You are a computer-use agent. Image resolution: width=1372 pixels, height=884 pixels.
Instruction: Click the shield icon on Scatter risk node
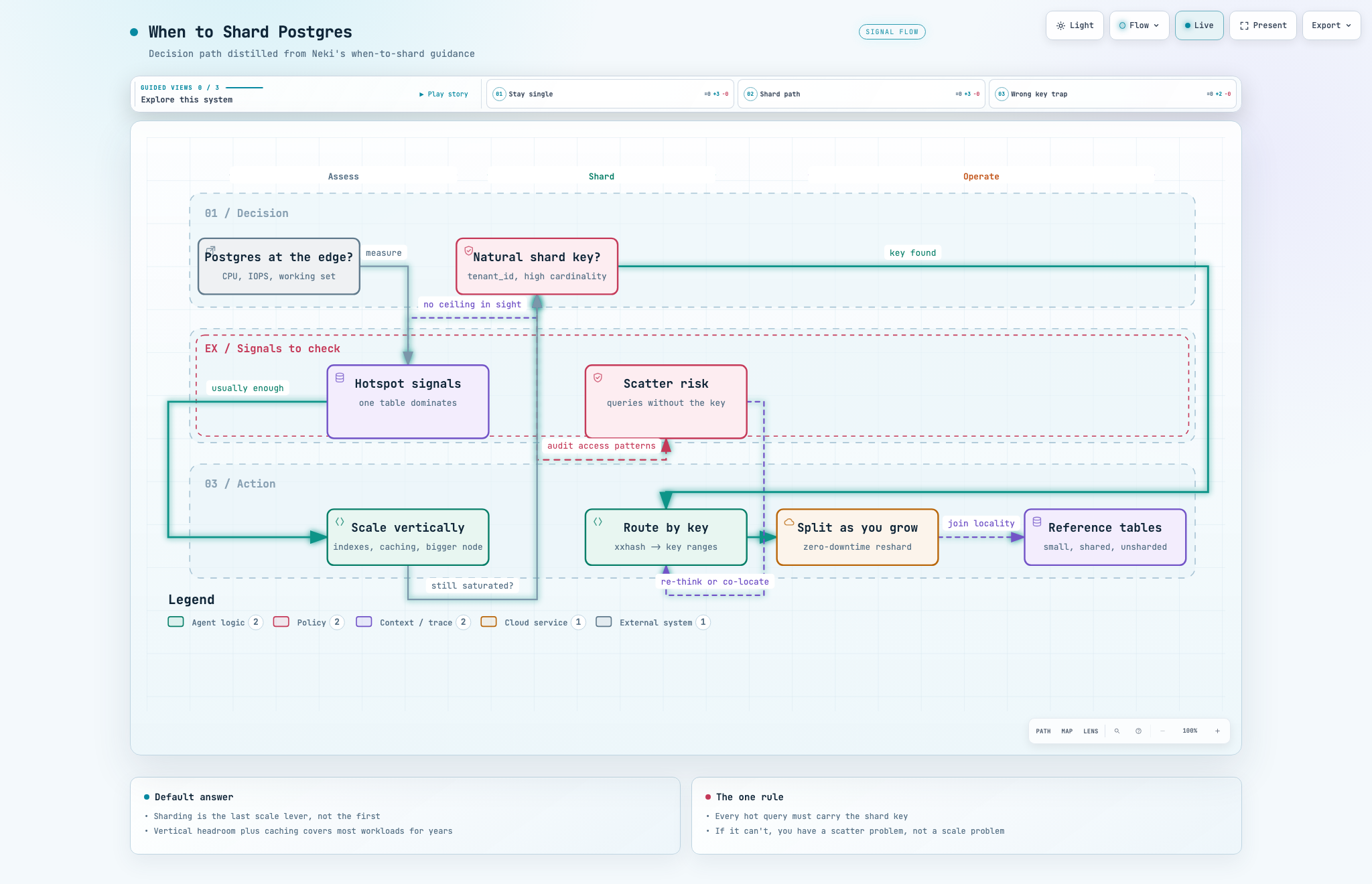pos(598,378)
